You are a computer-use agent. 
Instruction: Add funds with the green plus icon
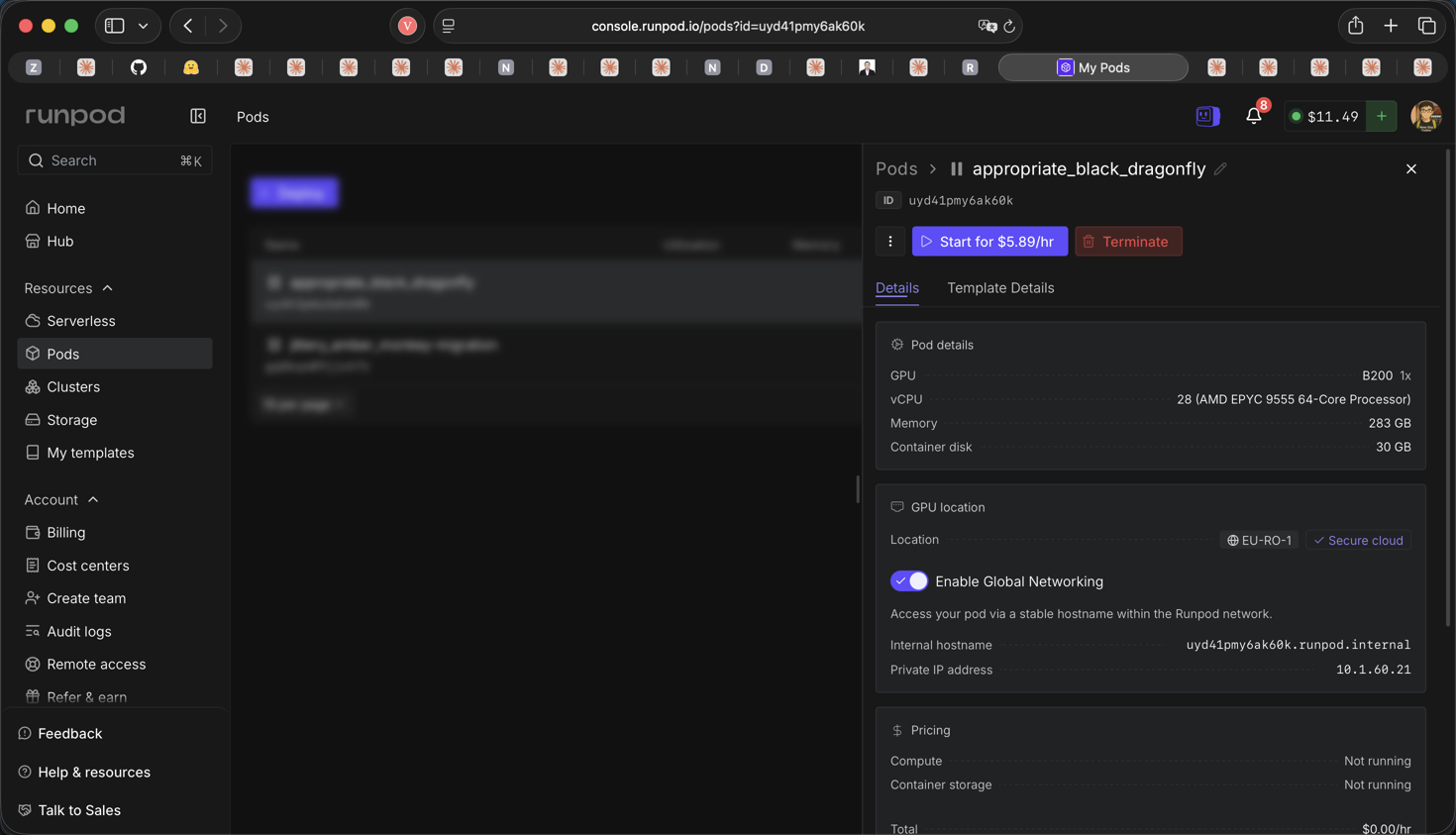pos(1382,116)
